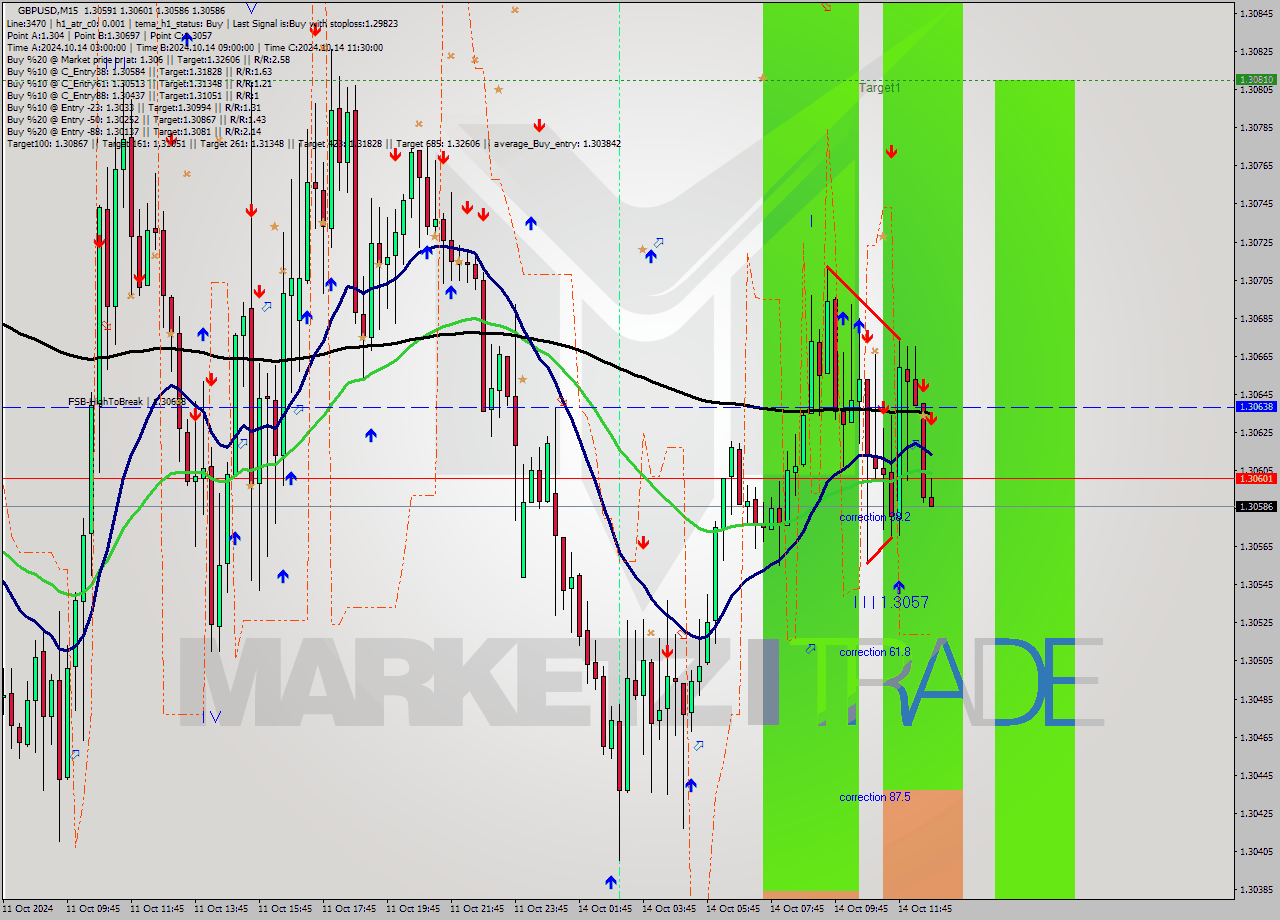Click the '14 Oct 11:45' time axis label
1280x920 pixels.
pyautogui.click(x=925, y=909)
